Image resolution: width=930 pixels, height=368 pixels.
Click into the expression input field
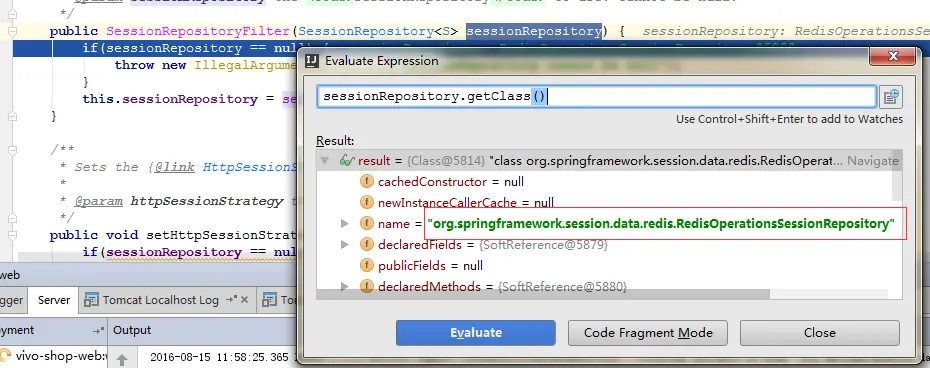pos(597,97)
